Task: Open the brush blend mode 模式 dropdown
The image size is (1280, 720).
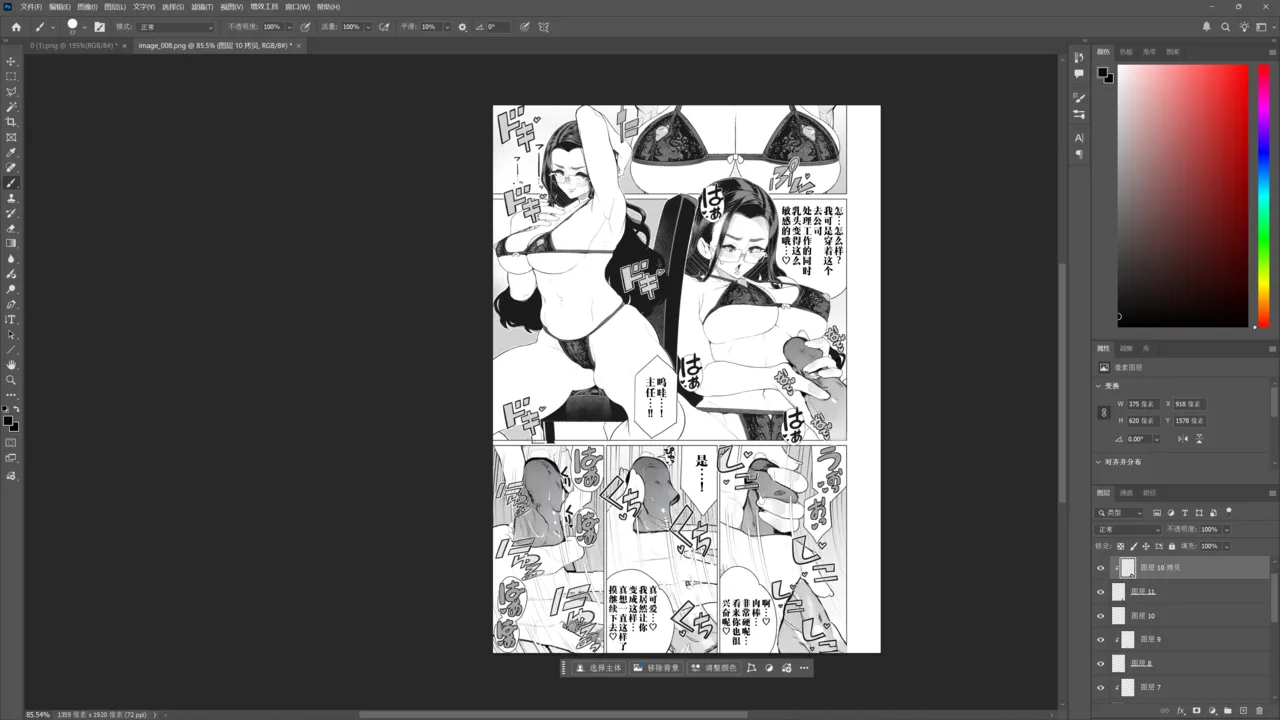Action: [x=176, y=27]
